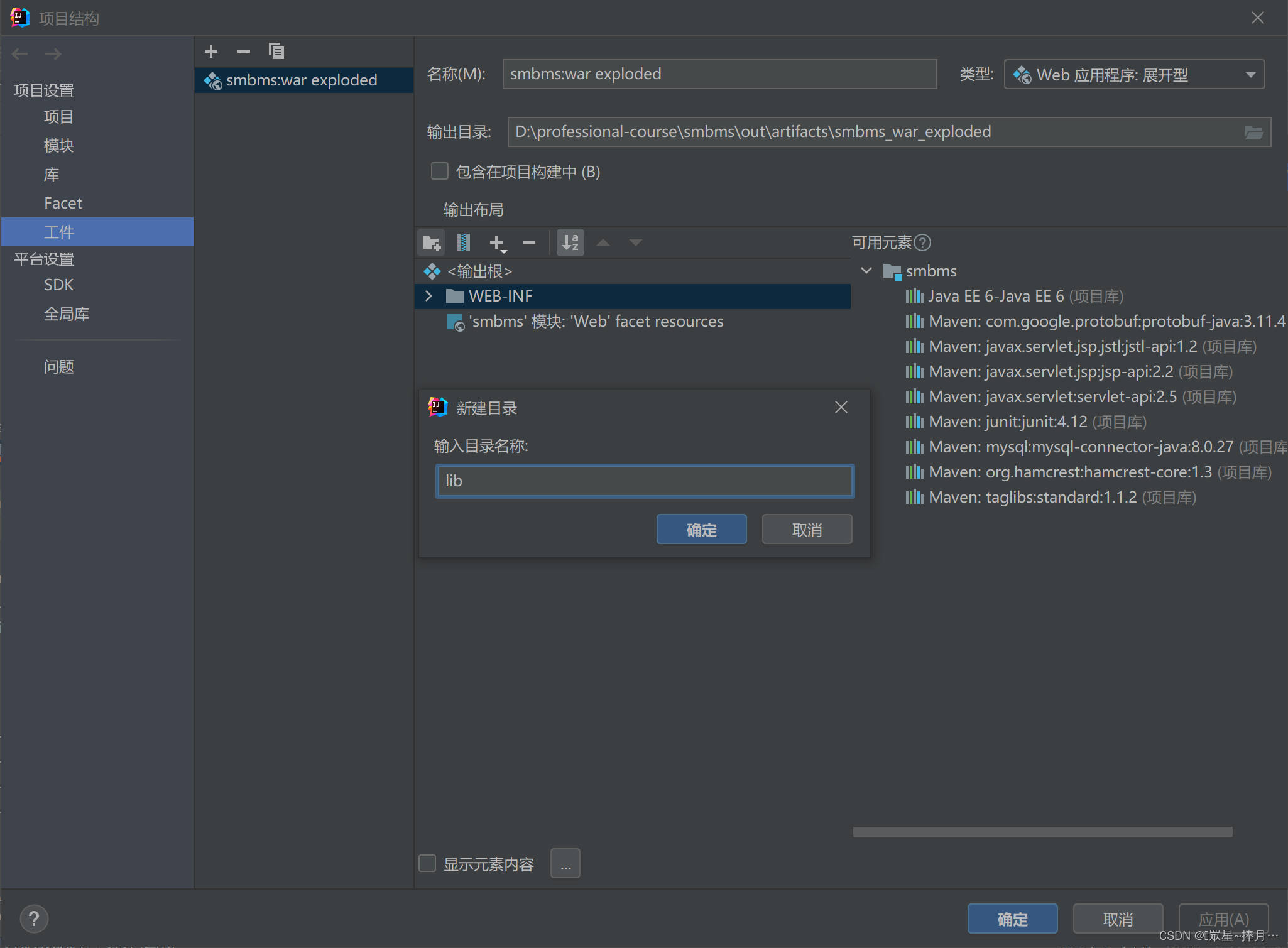Navigate back with the left arrow
The image size is (1288, 948).
pyautogui.click(x=20, y=54)
